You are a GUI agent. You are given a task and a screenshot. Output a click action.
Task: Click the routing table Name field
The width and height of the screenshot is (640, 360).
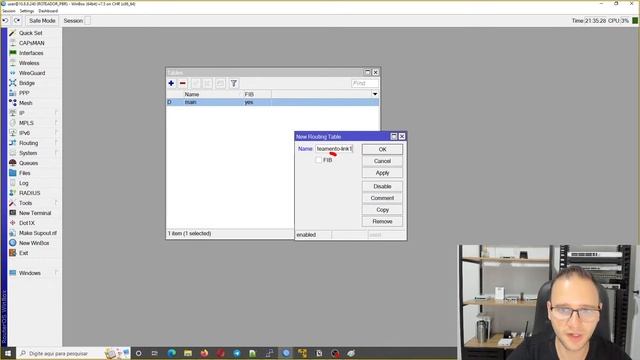[334, 149]
